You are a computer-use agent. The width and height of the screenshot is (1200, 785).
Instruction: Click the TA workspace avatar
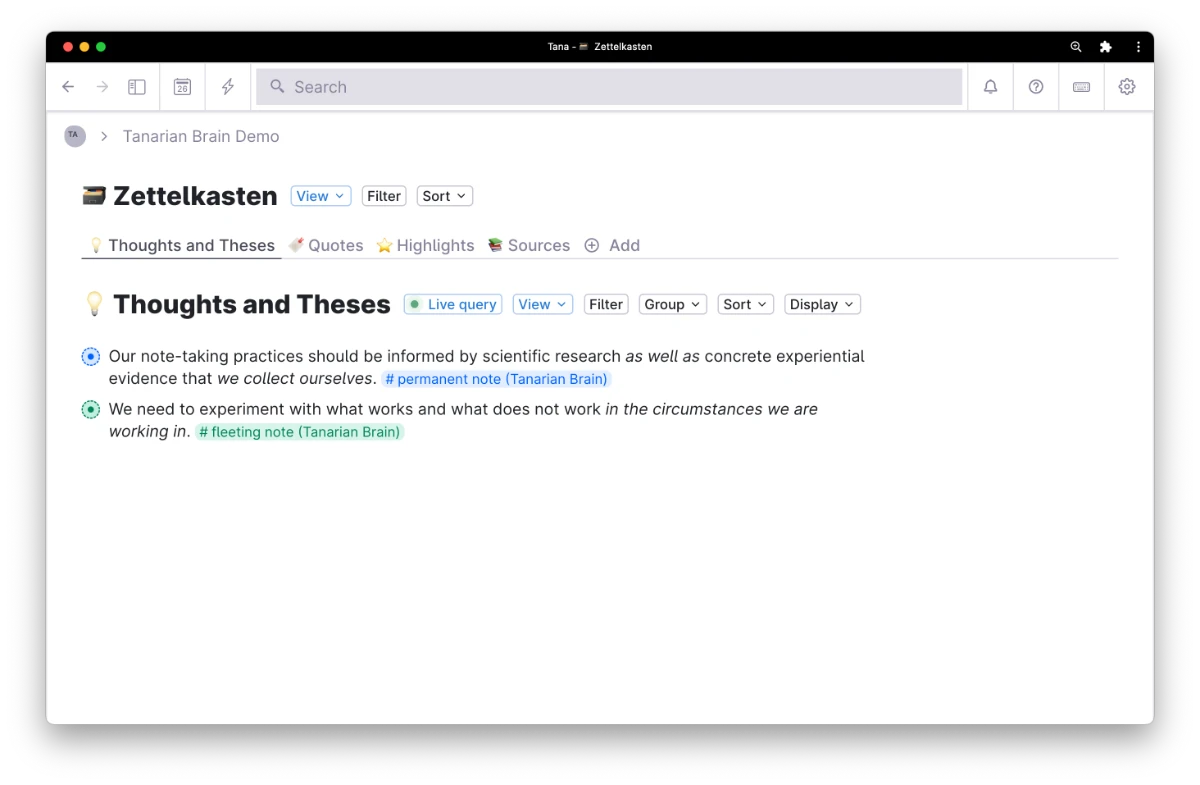[75, 136]
